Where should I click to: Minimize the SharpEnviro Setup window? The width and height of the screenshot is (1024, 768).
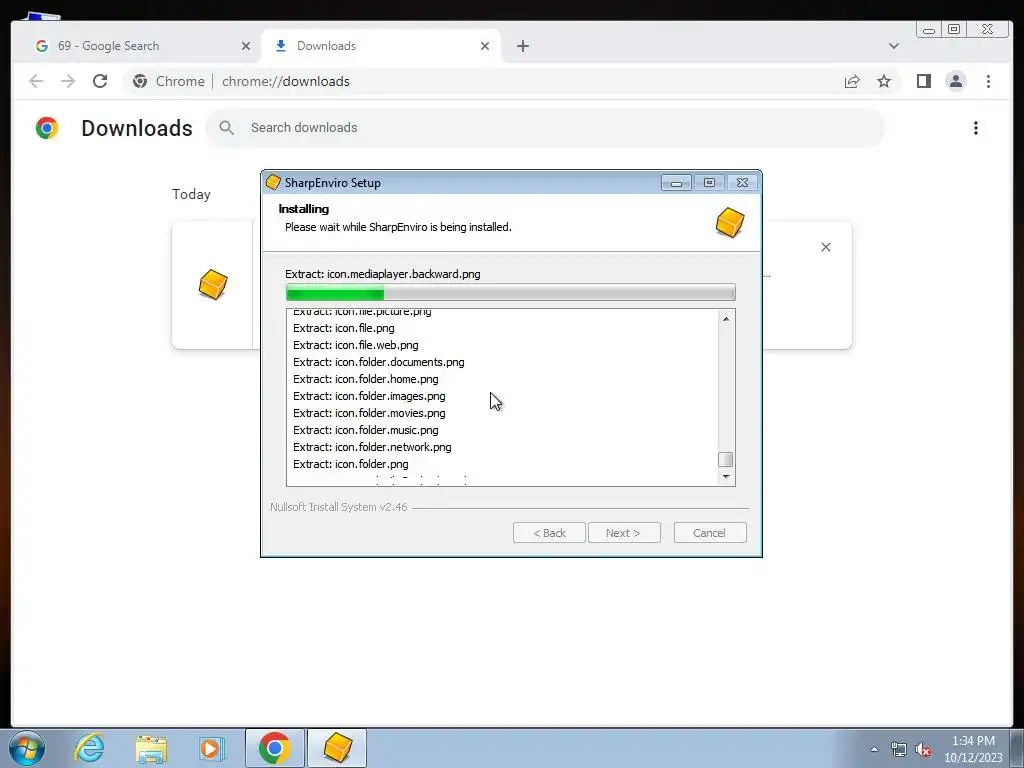click(676, 183)
